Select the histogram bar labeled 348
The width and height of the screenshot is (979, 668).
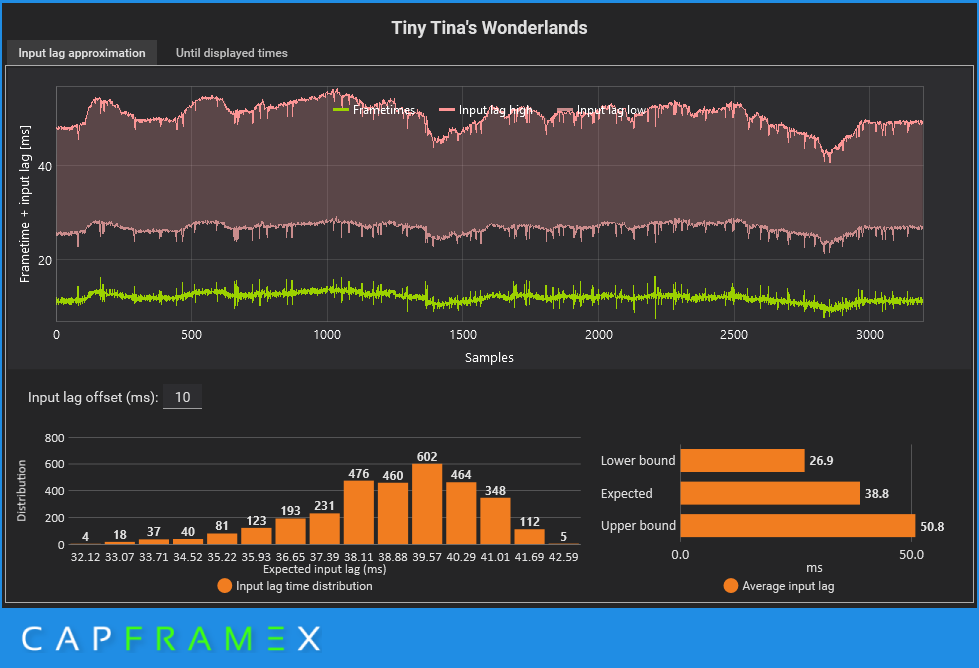[495, 521]
